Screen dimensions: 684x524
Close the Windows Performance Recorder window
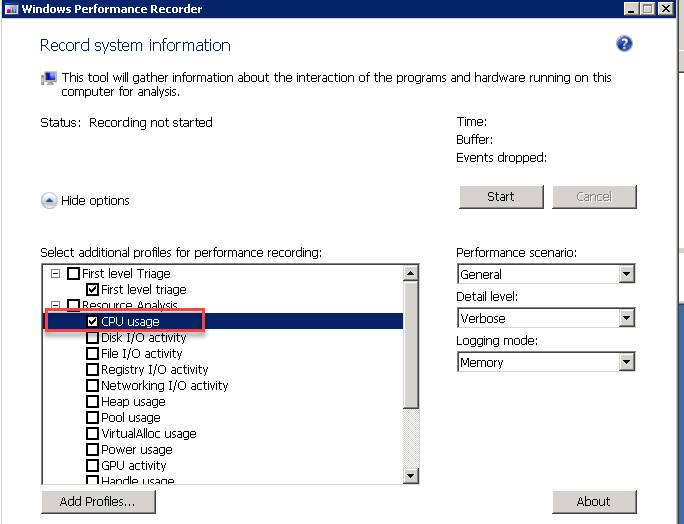(666, 9)
